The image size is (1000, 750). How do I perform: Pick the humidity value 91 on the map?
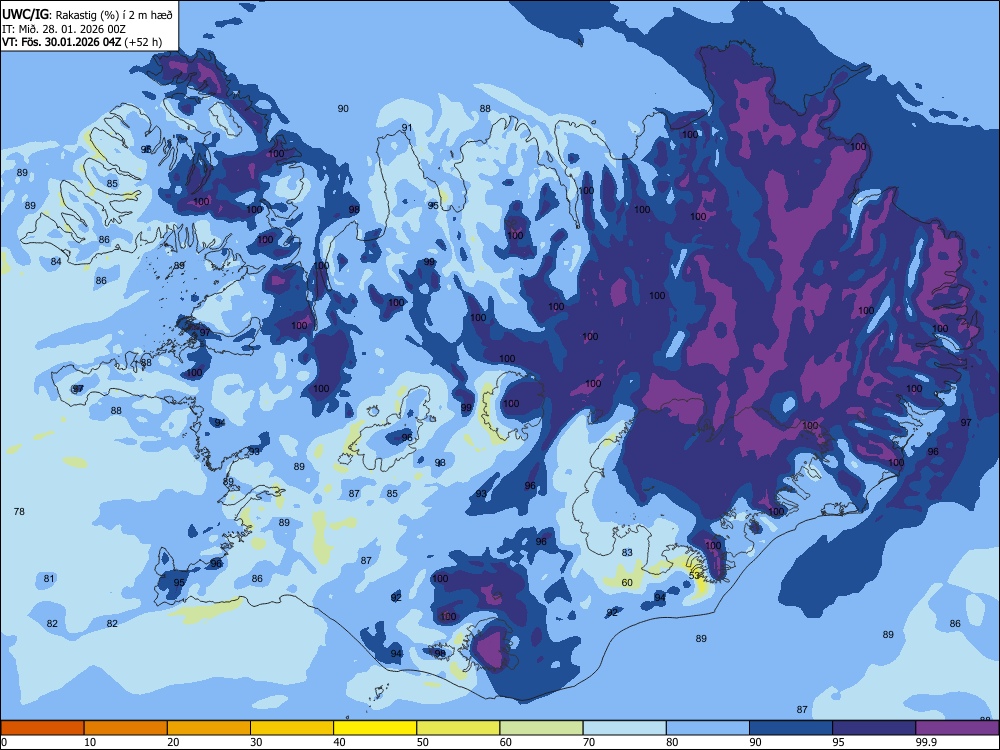pyautogui.click(x=406, y=128)
